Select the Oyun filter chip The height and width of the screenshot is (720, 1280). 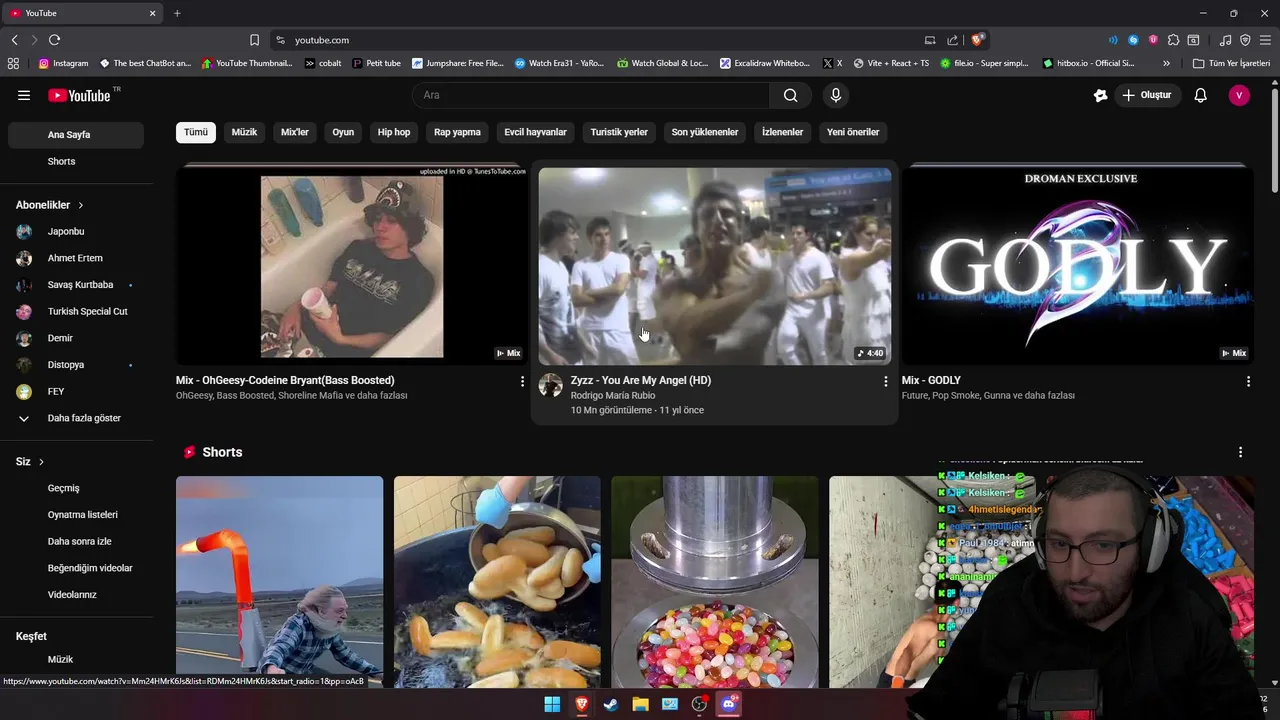point(343,132)
